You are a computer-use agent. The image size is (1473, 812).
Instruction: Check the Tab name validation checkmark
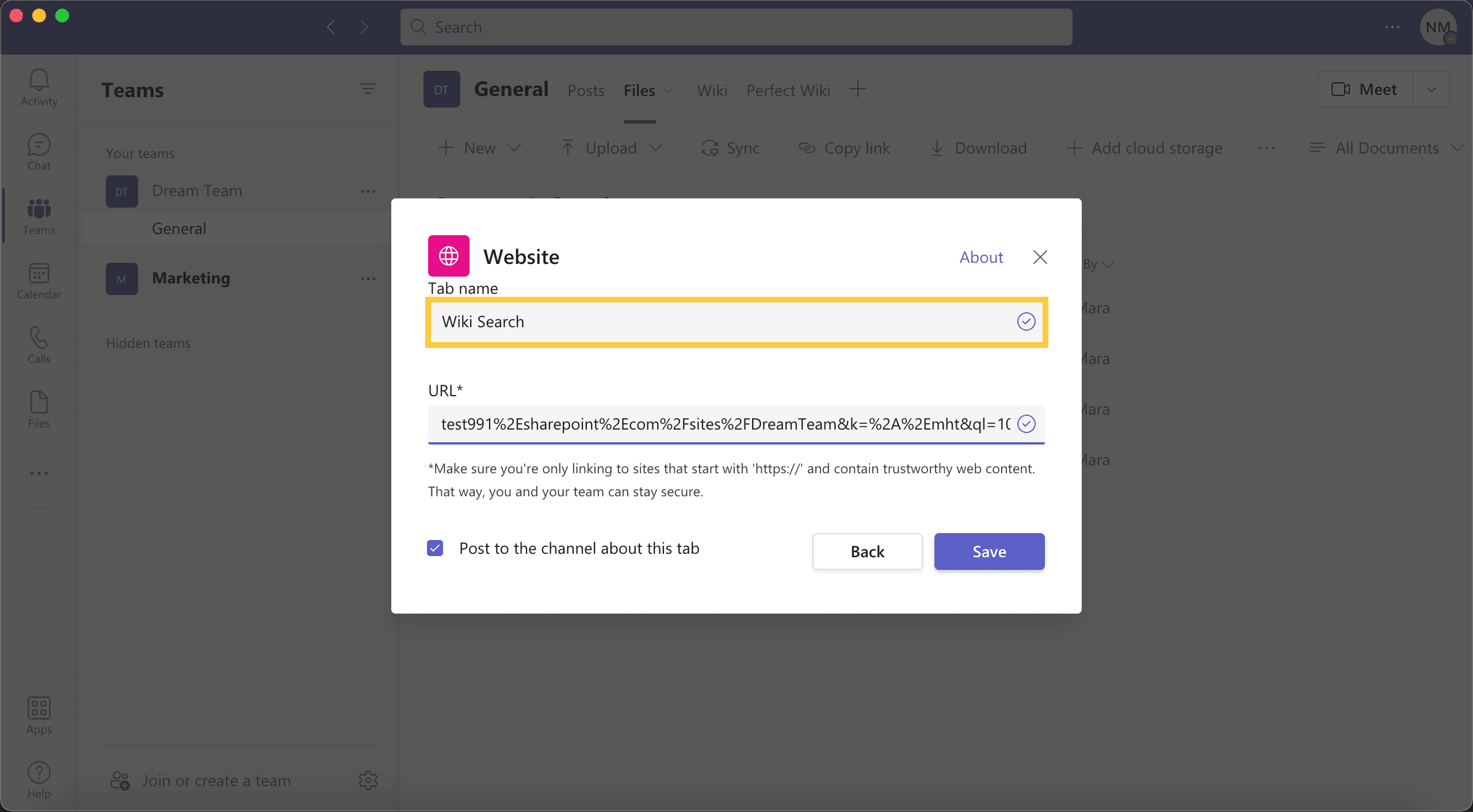point(1025,321)
